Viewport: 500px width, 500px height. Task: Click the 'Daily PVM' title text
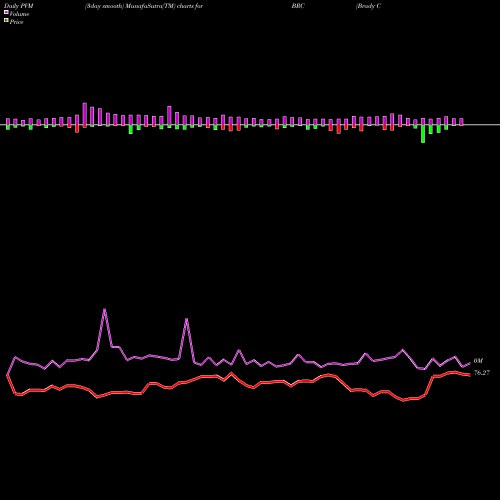point(19,6)
